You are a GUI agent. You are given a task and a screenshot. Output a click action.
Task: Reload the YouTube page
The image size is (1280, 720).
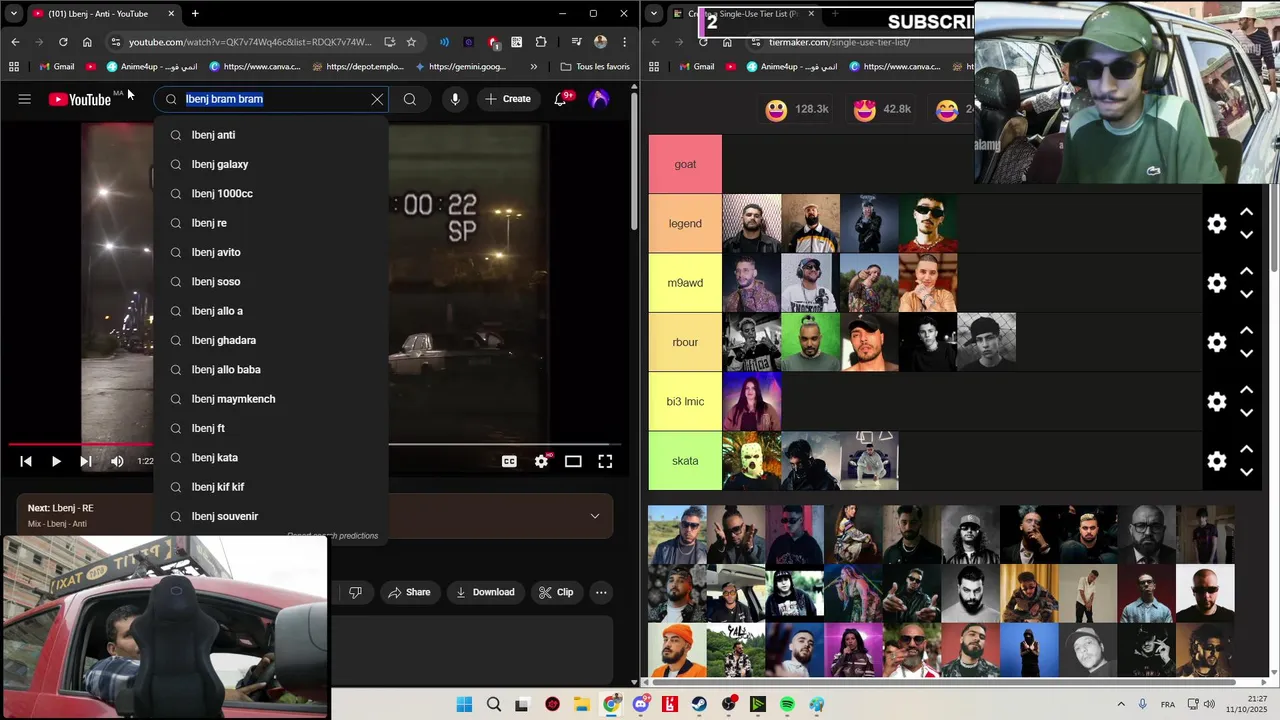(x=63, y=42)
